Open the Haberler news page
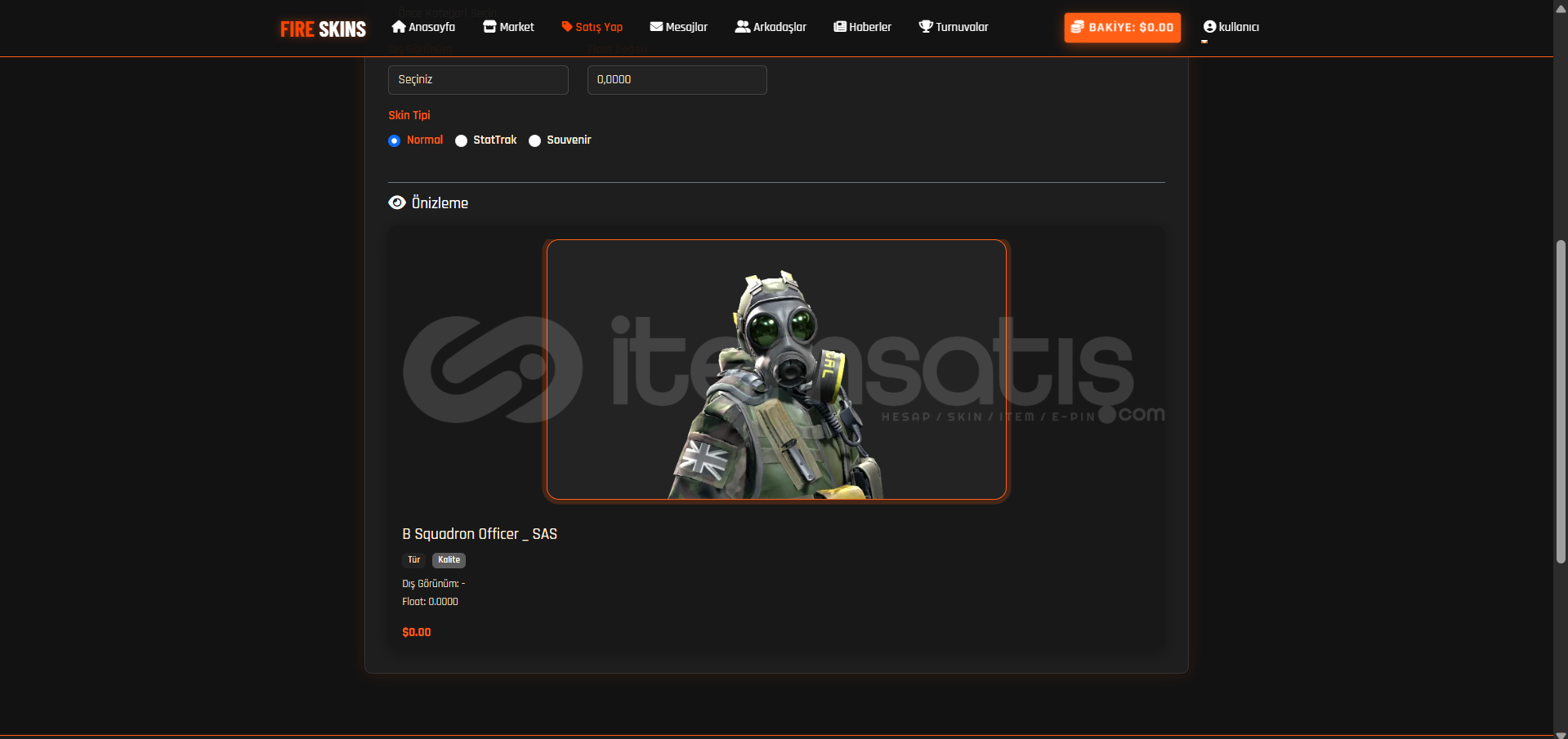 click(x=863, y=27)
